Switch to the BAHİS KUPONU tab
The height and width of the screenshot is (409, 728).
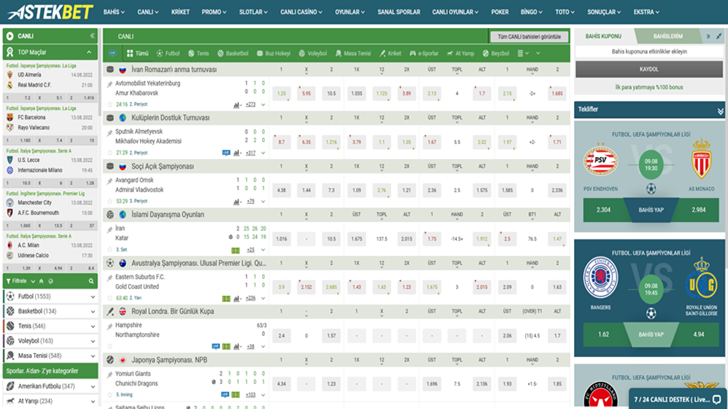(603, 36)
